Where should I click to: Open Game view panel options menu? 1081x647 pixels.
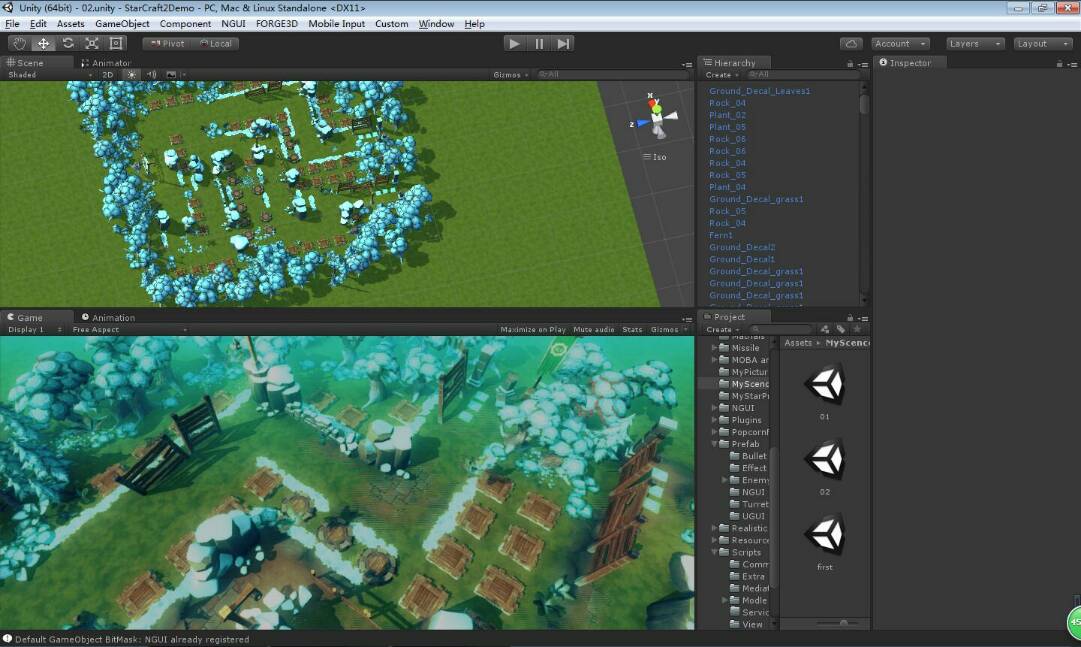tap(687, 319)
